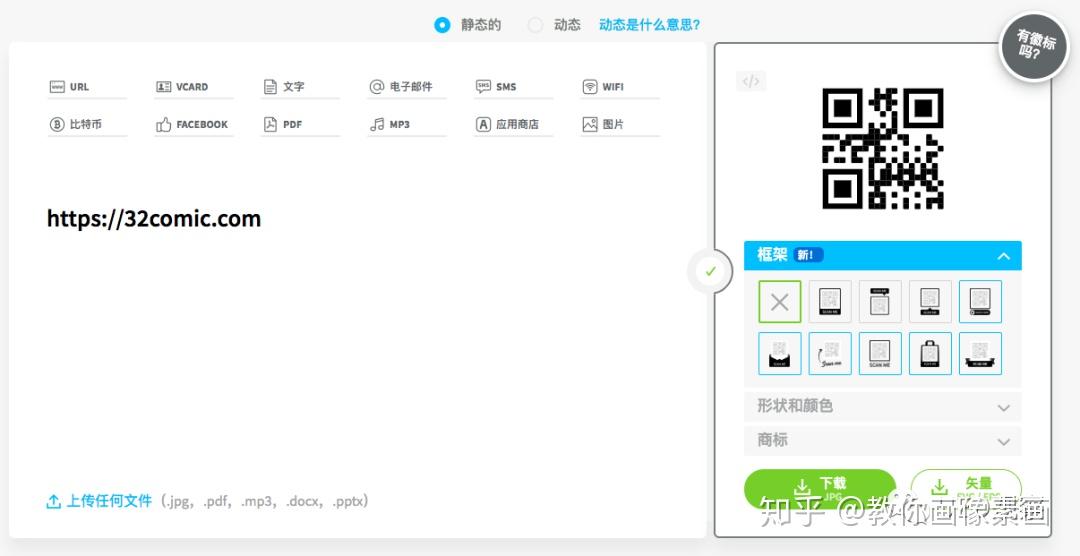
Task: Select frame with speech bubble above QR
Action: pos(880,302)
